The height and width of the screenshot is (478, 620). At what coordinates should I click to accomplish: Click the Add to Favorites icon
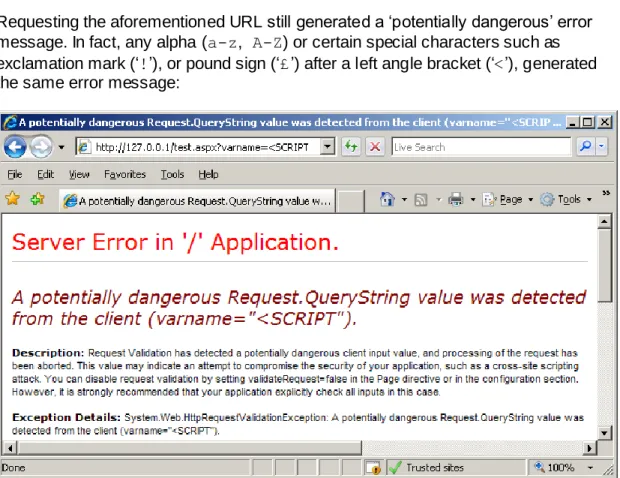[x=38, y=198]
